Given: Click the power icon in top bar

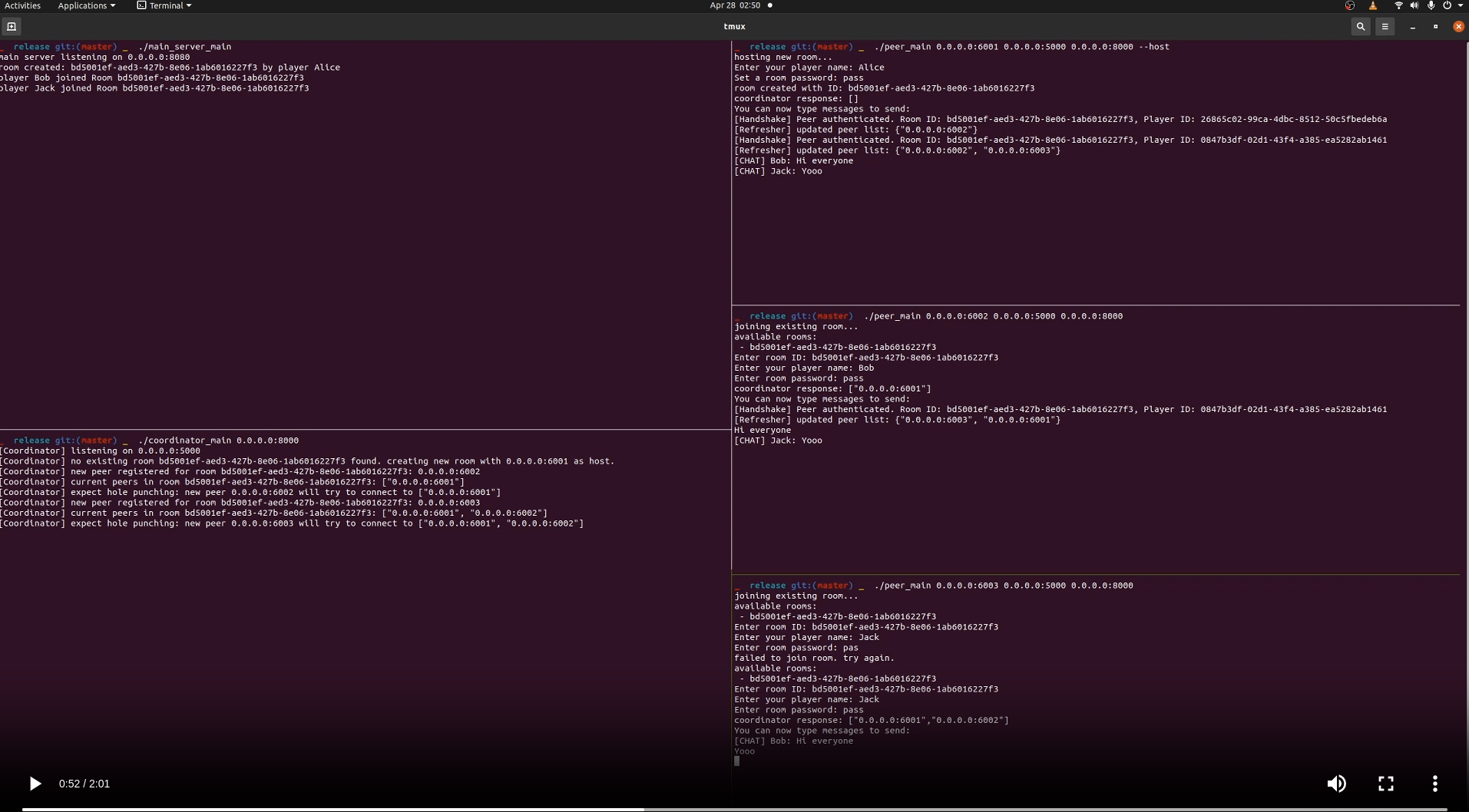Looking at the screenshot, I should (x=1447, y=5).
